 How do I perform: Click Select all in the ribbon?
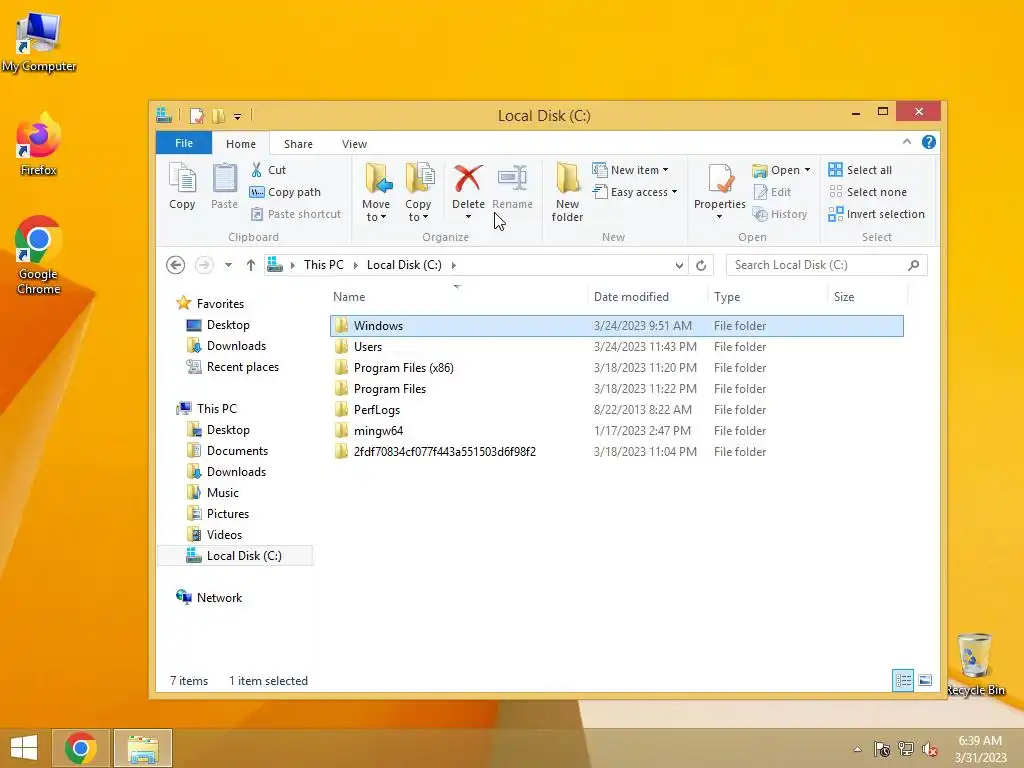860,170
